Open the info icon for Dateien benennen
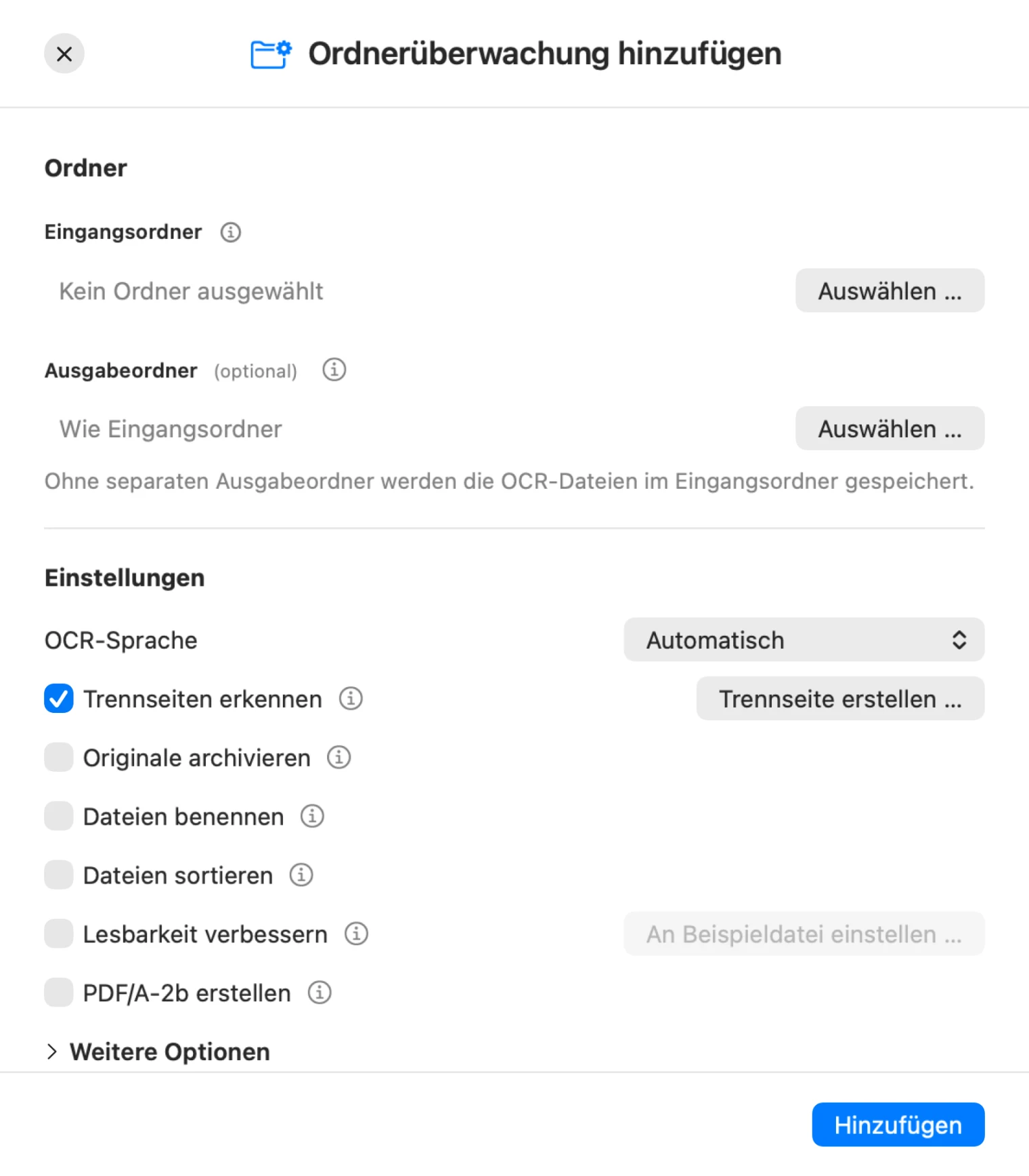This screenshot has width=1029, height=1176. pos(312,816)
